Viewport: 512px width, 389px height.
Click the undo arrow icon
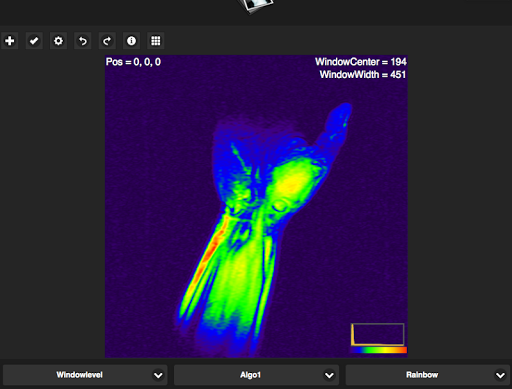pos(83,41)
